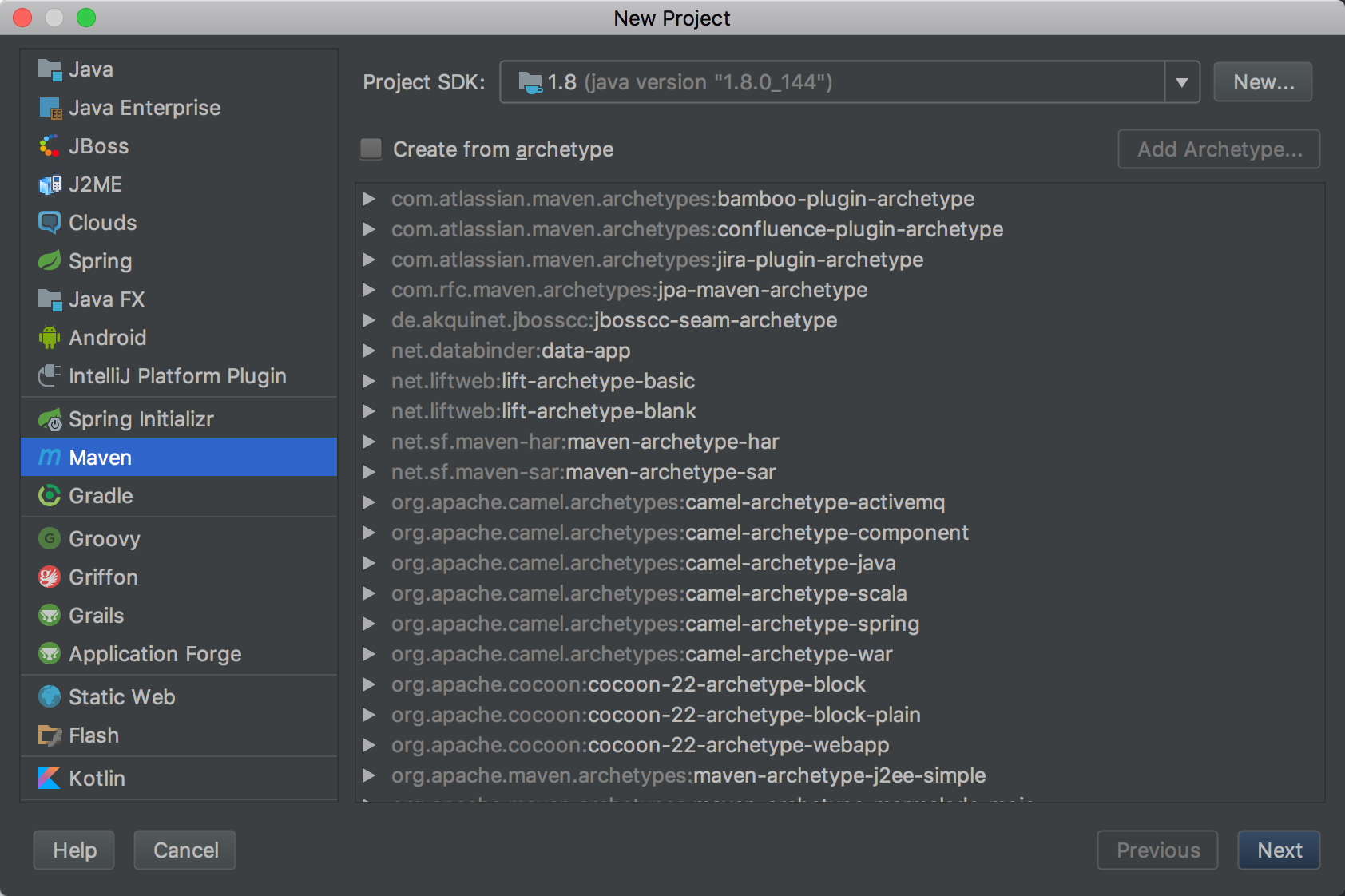Select the J2ME icon
Screen dimensions: 1345x896
50,184
